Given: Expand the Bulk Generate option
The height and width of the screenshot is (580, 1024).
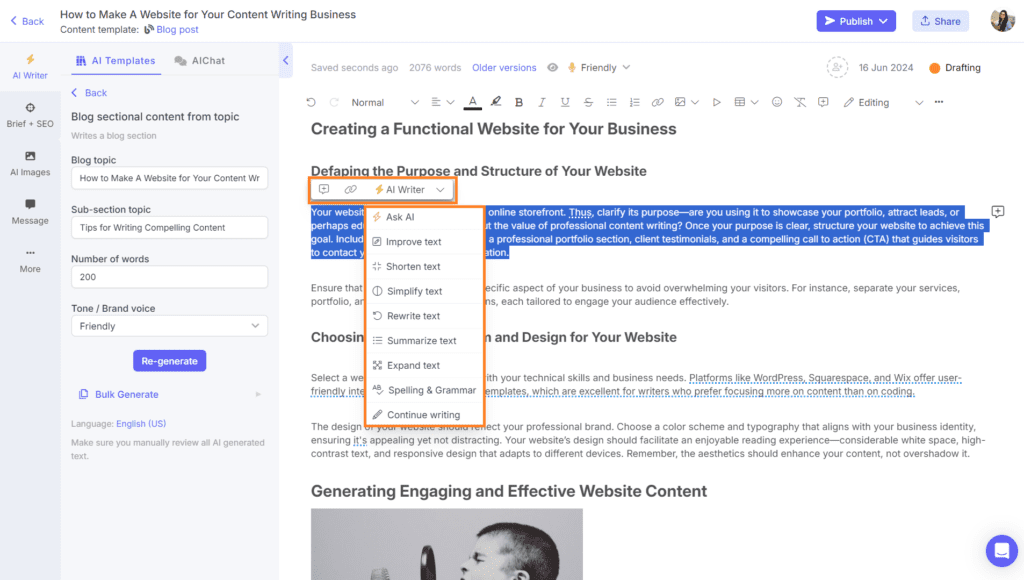Looking at the screenshot, I should (x=169, y=395).
